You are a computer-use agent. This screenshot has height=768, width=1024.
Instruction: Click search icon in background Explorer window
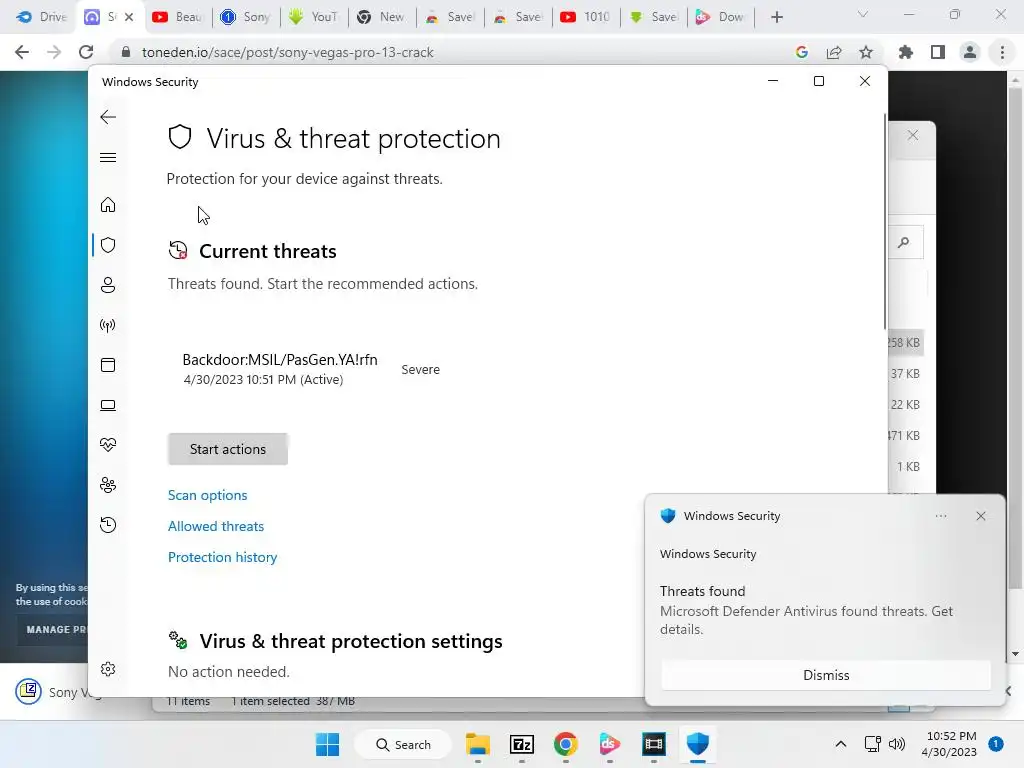coord(904,242)
